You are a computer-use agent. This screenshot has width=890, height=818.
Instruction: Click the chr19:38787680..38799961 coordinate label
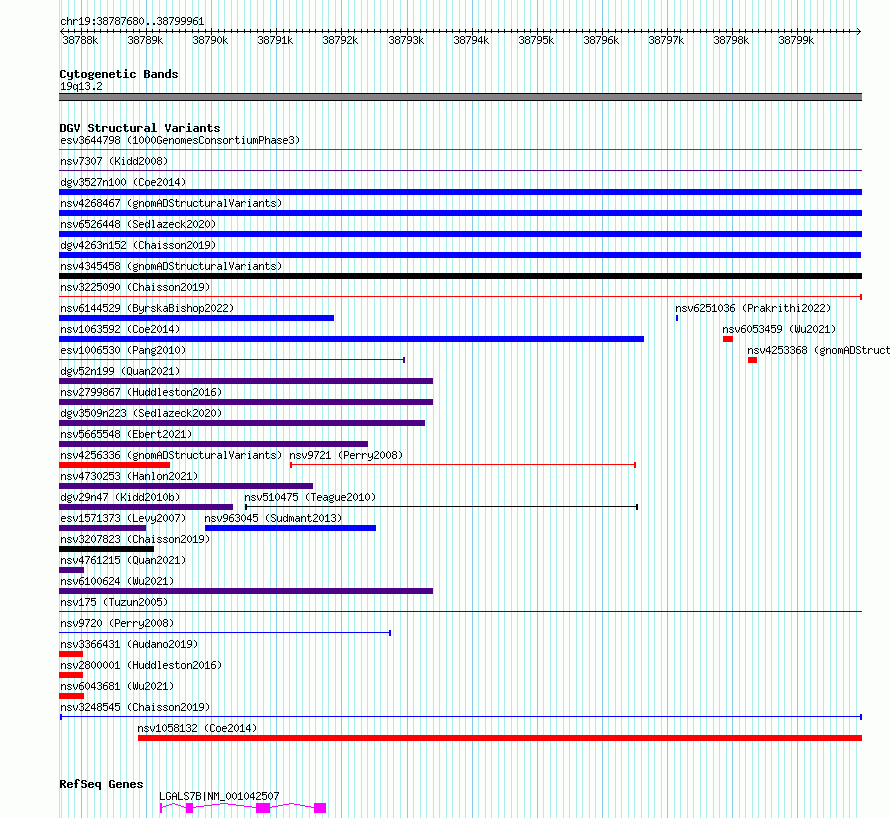(x=132, y=21)
